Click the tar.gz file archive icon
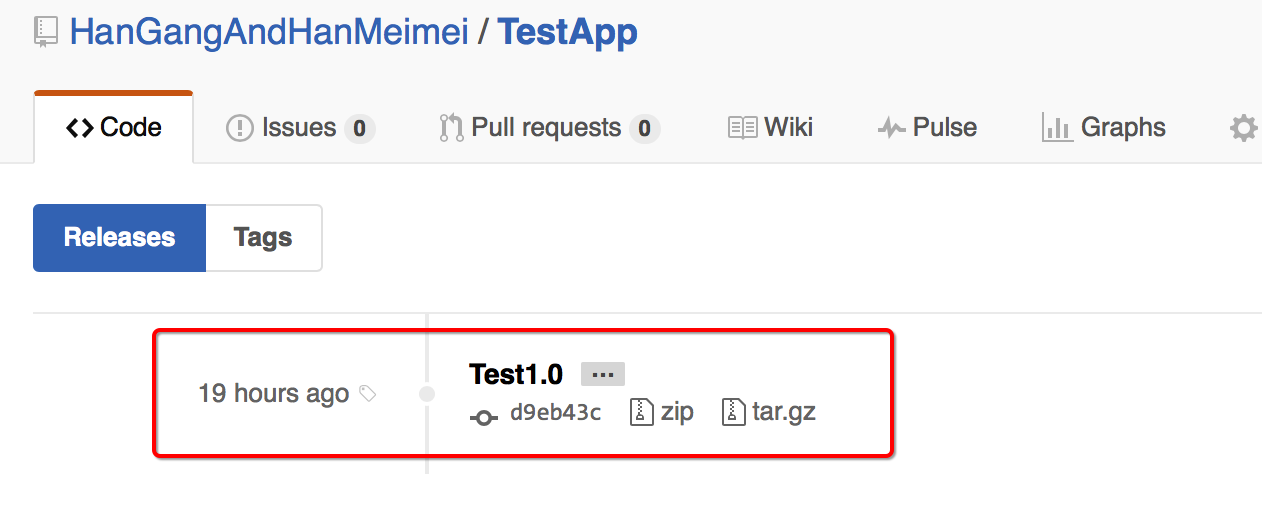This screenshot has height=514, width=1262. click(733, 412)
